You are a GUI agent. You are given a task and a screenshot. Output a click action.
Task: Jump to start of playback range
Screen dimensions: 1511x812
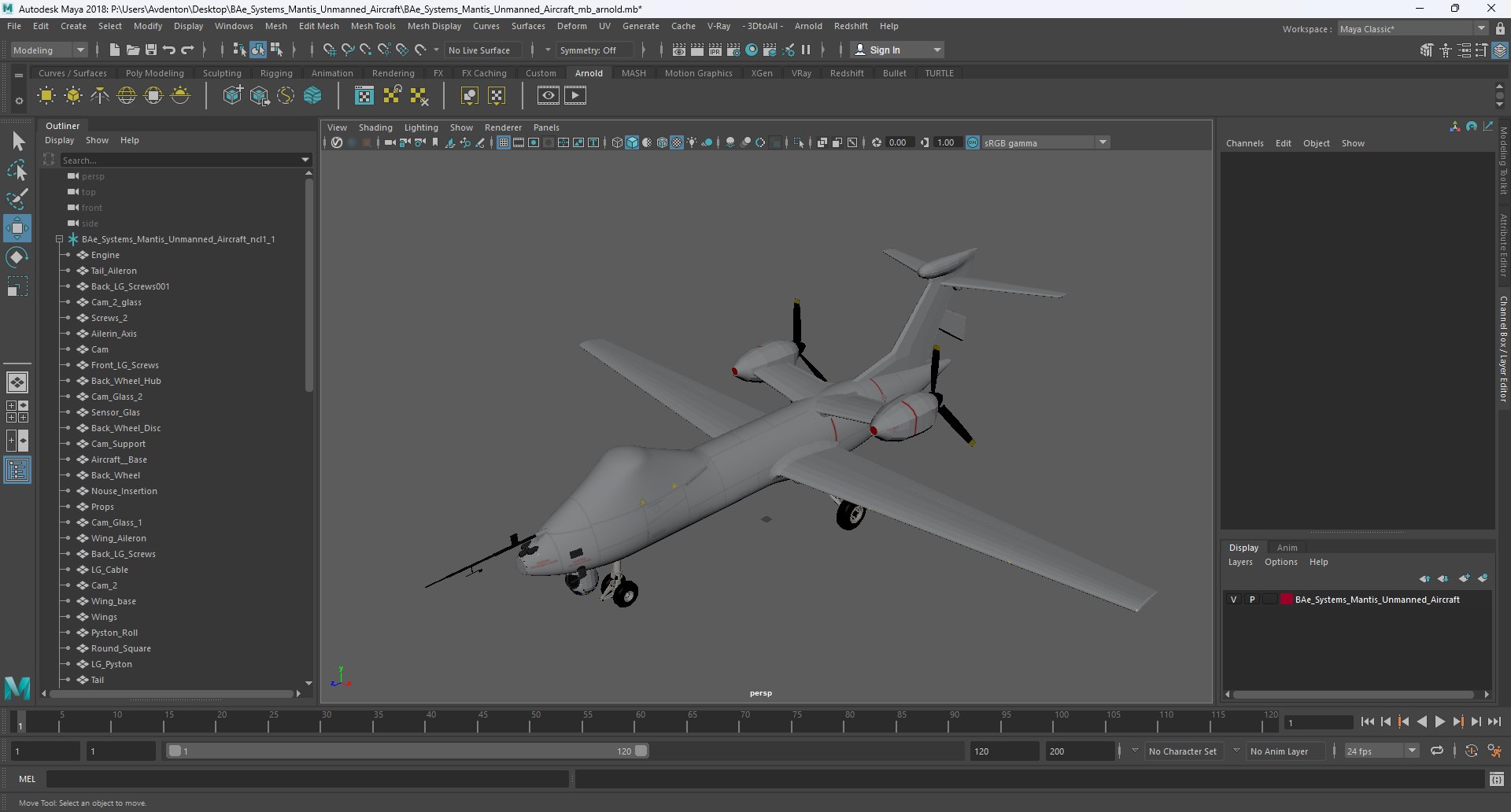(1368, 722)
